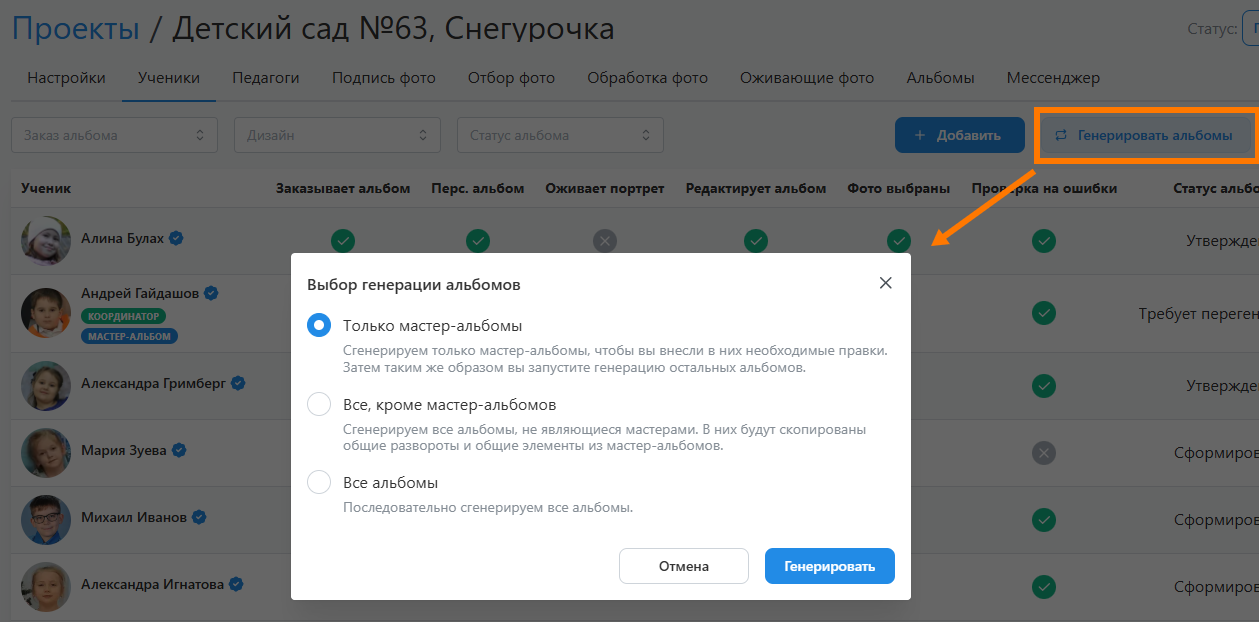Click the green check under 'Фото выбраны' for Алина Булах
The image size is (1259, 622).
(x=899, y=240)
